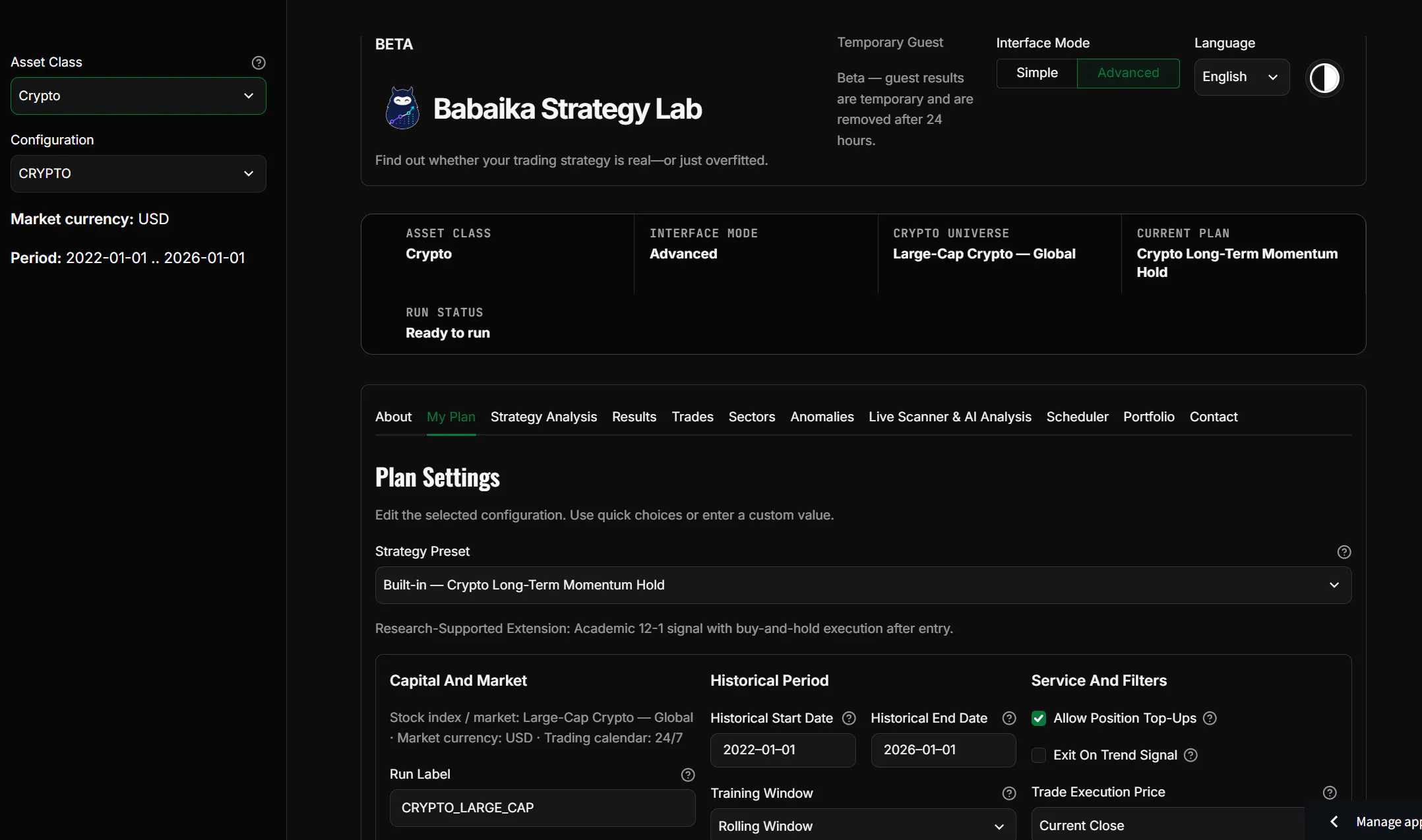Open the Contact tab

(1213, 417)
